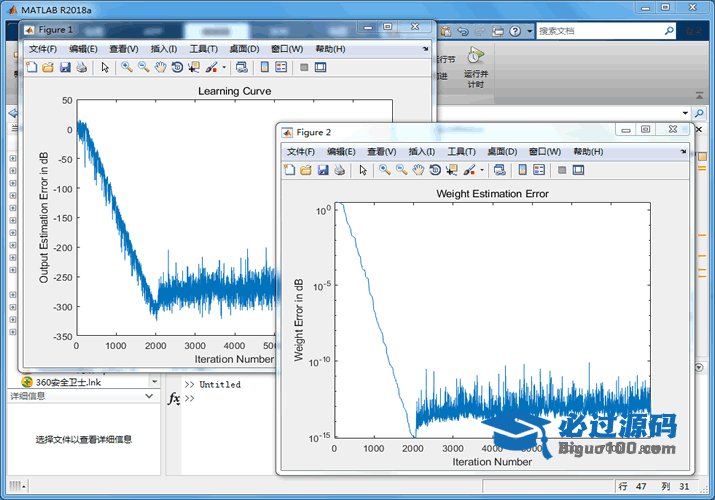Click 运行并计时 button in MATLAB toolstrip
The height and width of the screenshot is (500, 715).
point(476,67)
